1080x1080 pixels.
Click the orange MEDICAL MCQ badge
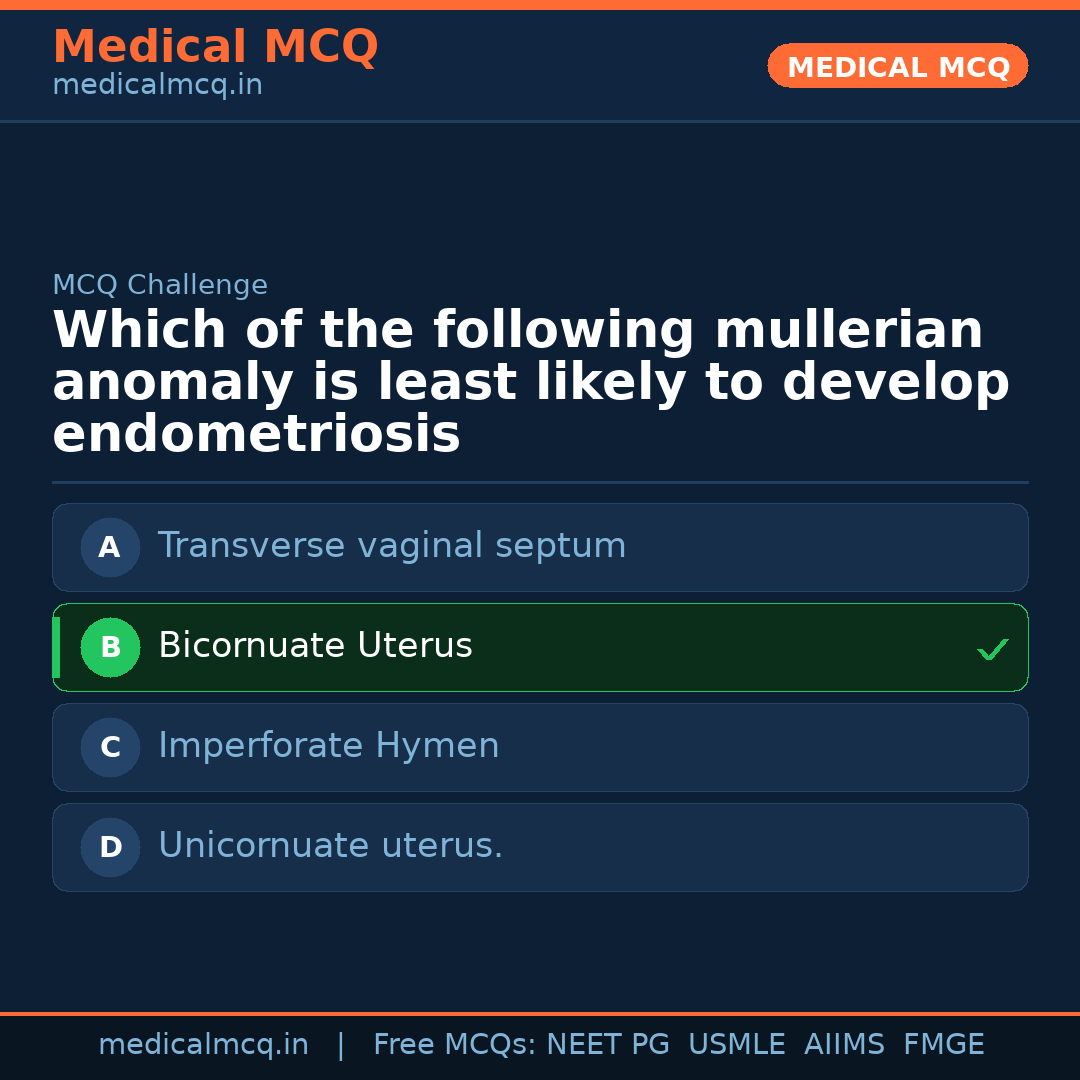click(x=897, y=66)
